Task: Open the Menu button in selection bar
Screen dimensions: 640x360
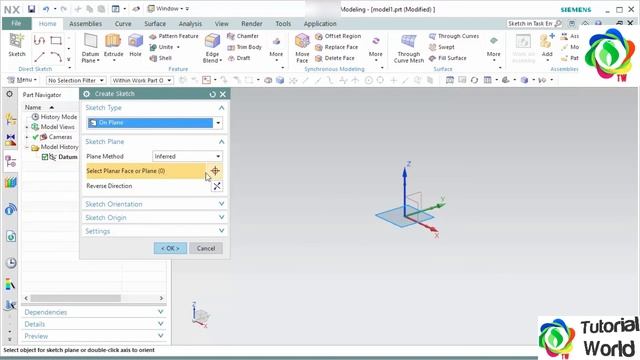Action: (22, 80)
